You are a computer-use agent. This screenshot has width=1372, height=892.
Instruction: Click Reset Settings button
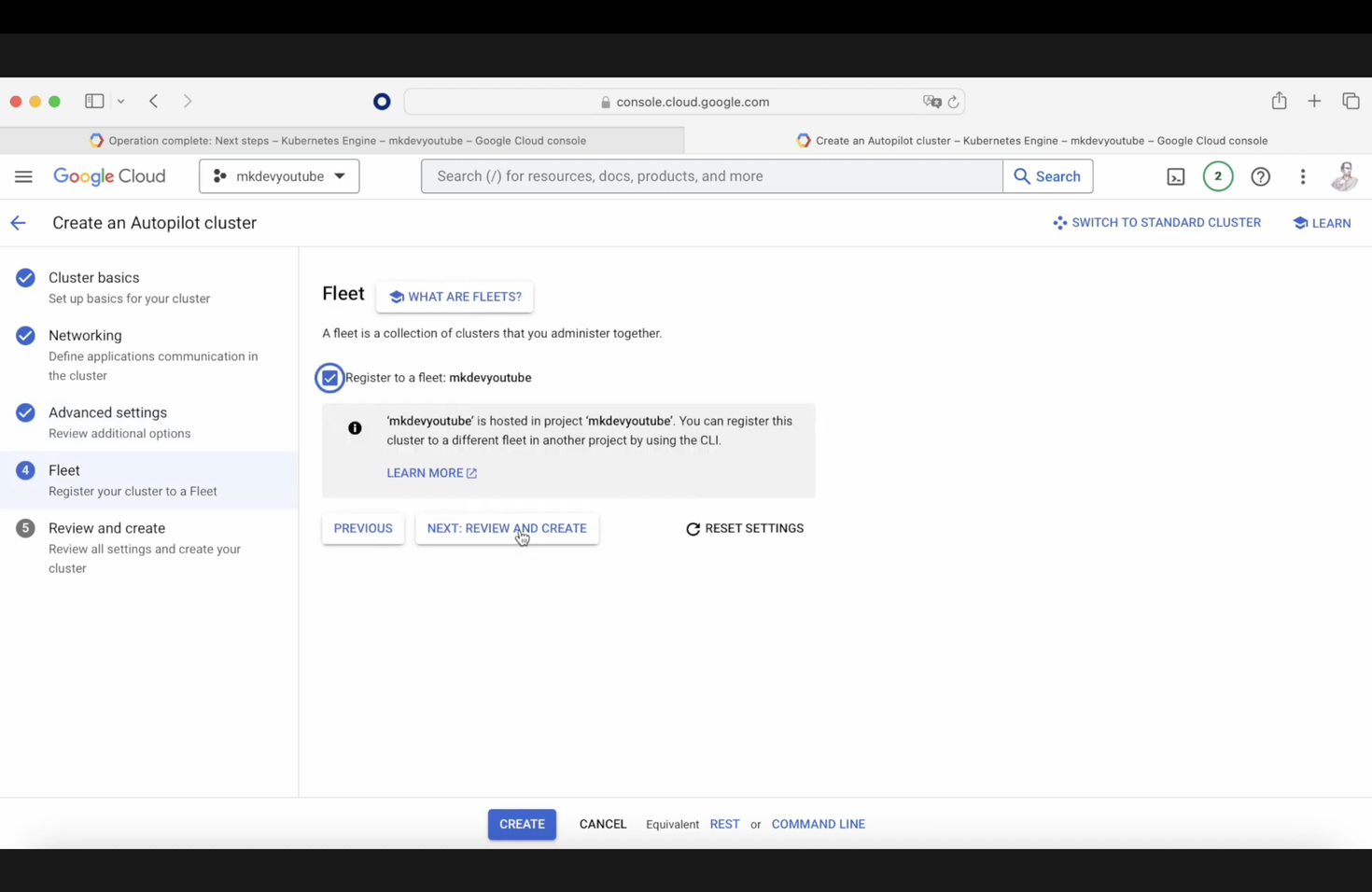click(744, 528)
